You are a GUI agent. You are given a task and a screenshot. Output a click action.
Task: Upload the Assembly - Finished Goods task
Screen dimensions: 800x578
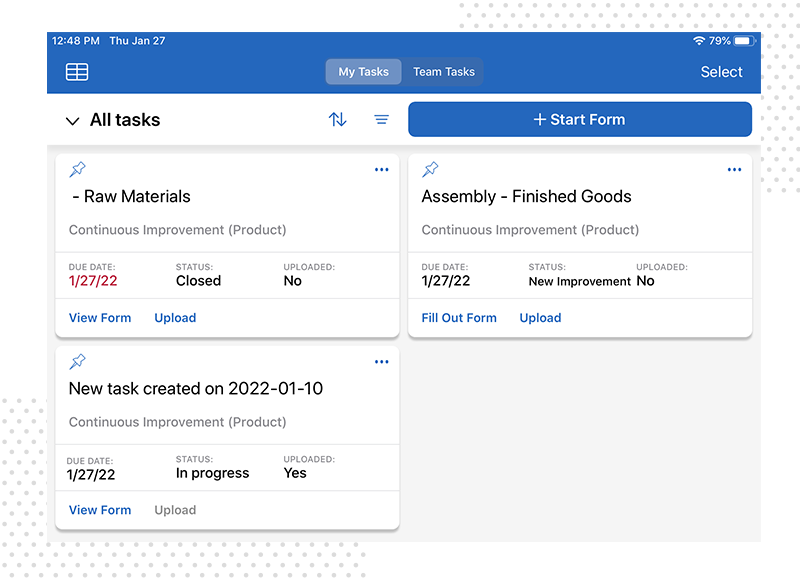(540, 318)
